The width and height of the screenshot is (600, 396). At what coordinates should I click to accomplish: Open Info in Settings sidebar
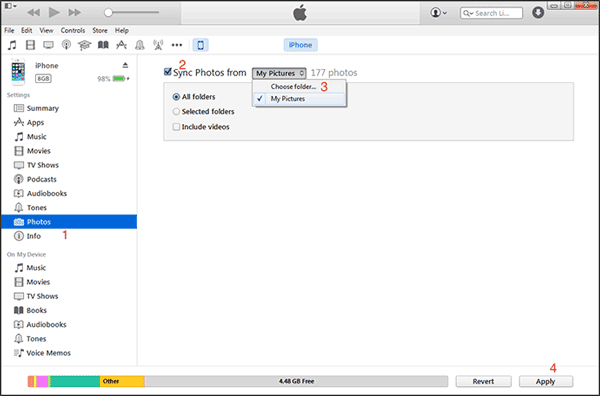tap(69, 236)
